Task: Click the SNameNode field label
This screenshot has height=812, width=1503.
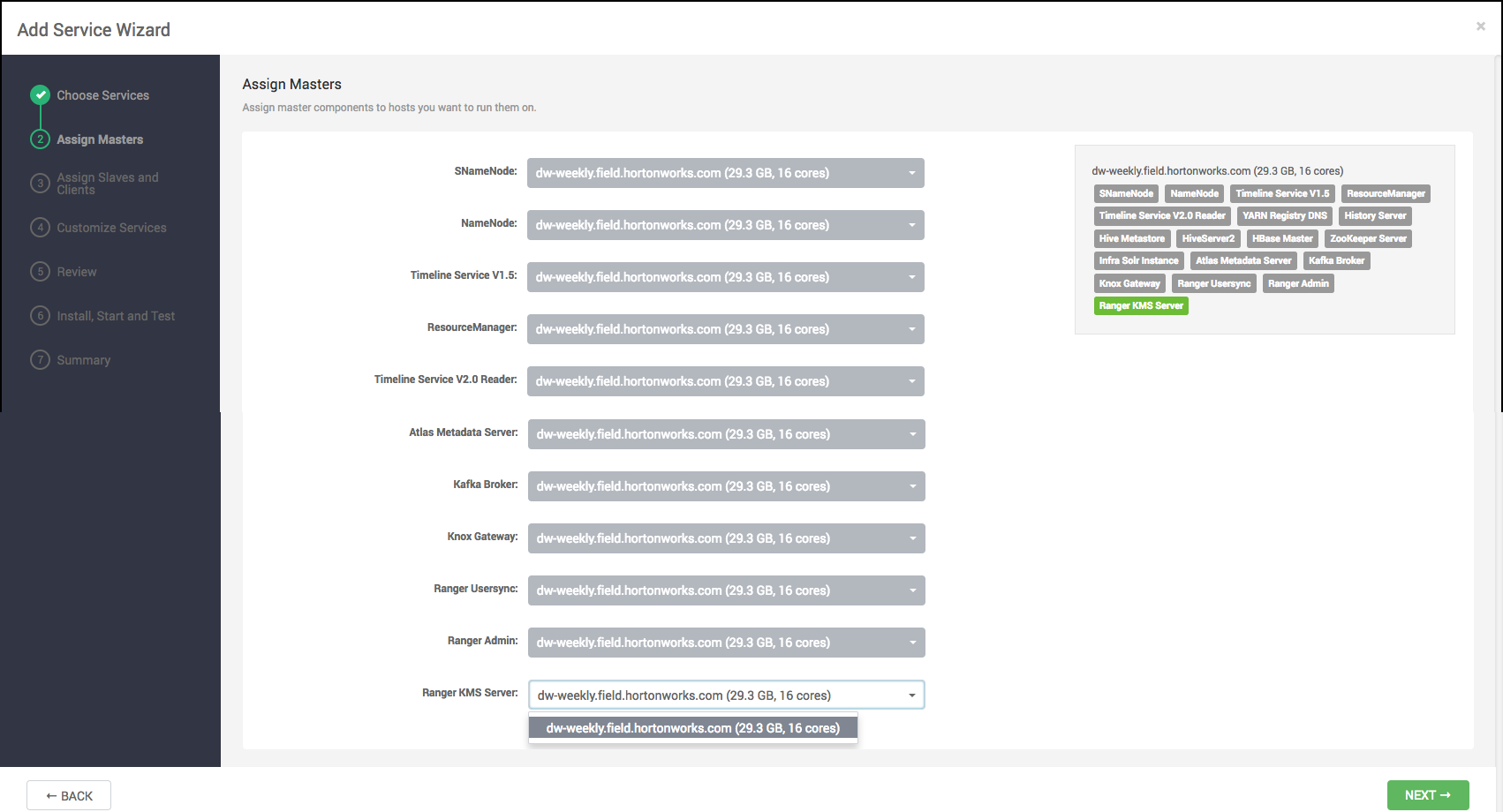Action: coord(486,171)
